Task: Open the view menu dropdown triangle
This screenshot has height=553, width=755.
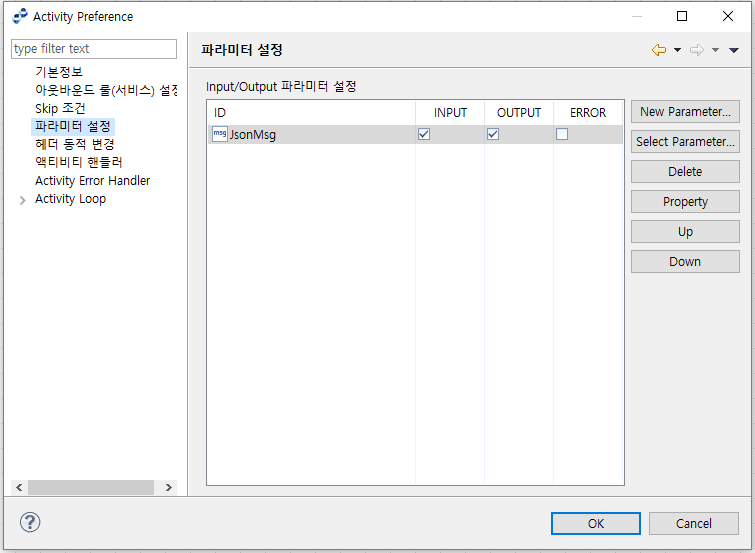Action: 733,50
